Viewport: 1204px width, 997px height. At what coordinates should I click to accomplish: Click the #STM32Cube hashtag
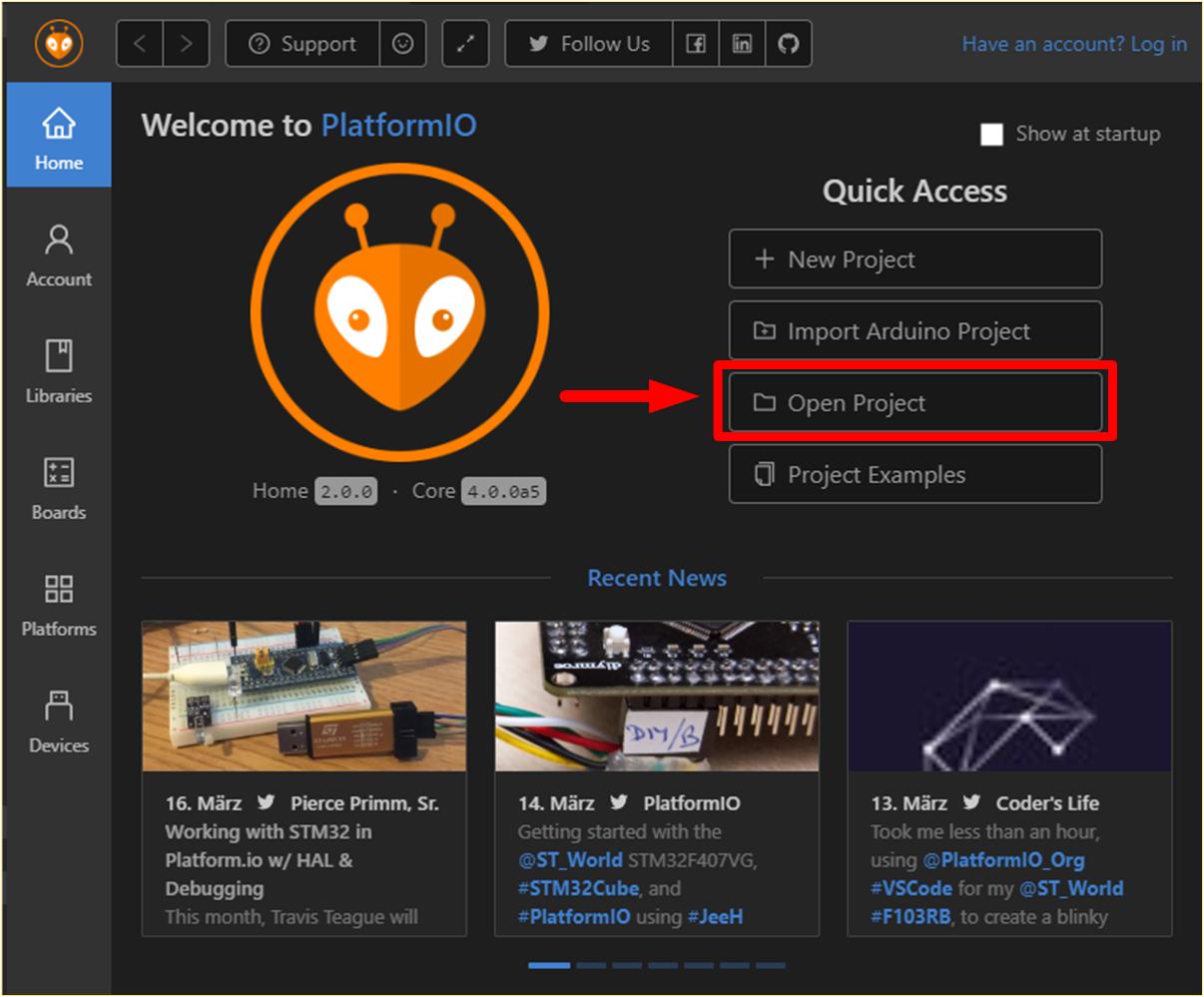pyautogui.click(x=578, y=888)
